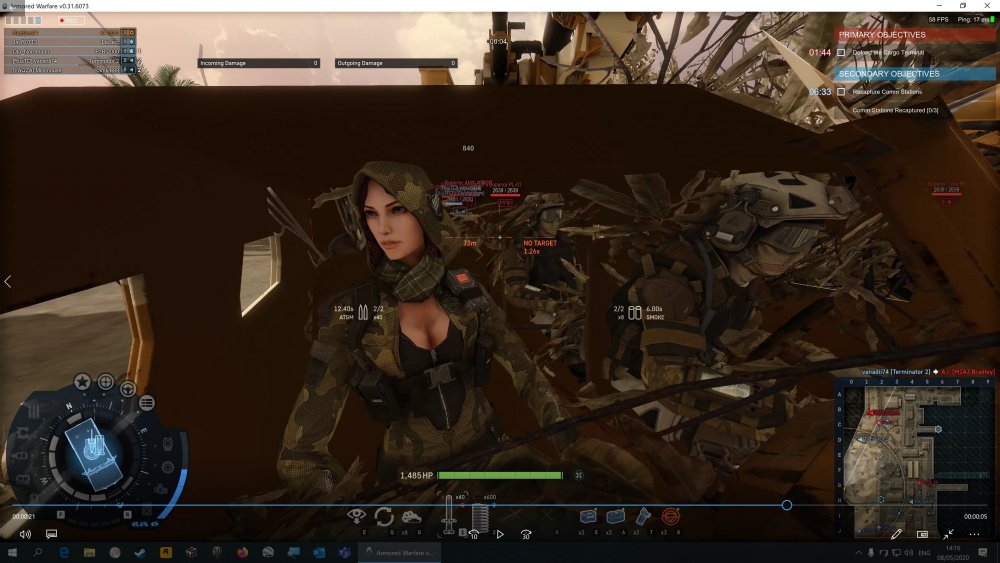This screenshot has width=1000, height=563.
Task: Click the Outgoing Damage bar
Action: 396,63
